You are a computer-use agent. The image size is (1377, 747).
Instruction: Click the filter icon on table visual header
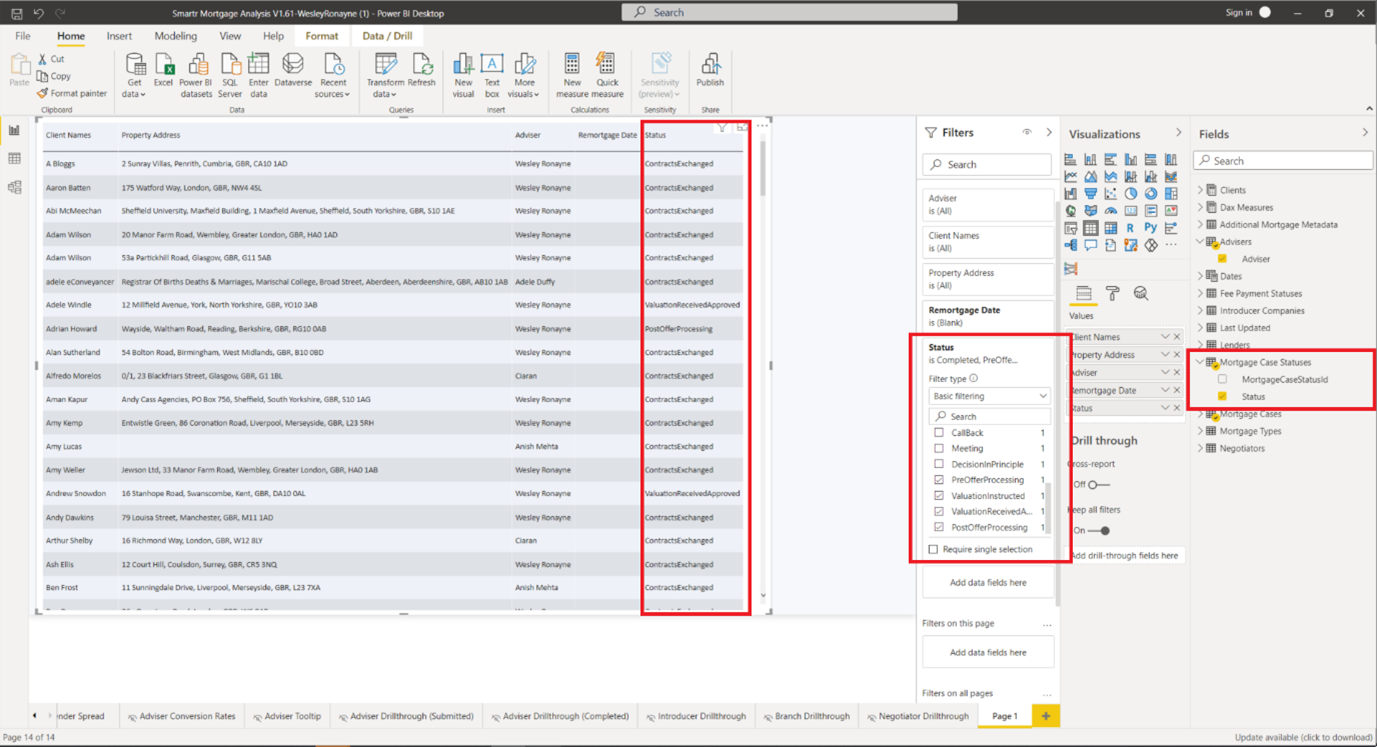click(x=722, y=127)
